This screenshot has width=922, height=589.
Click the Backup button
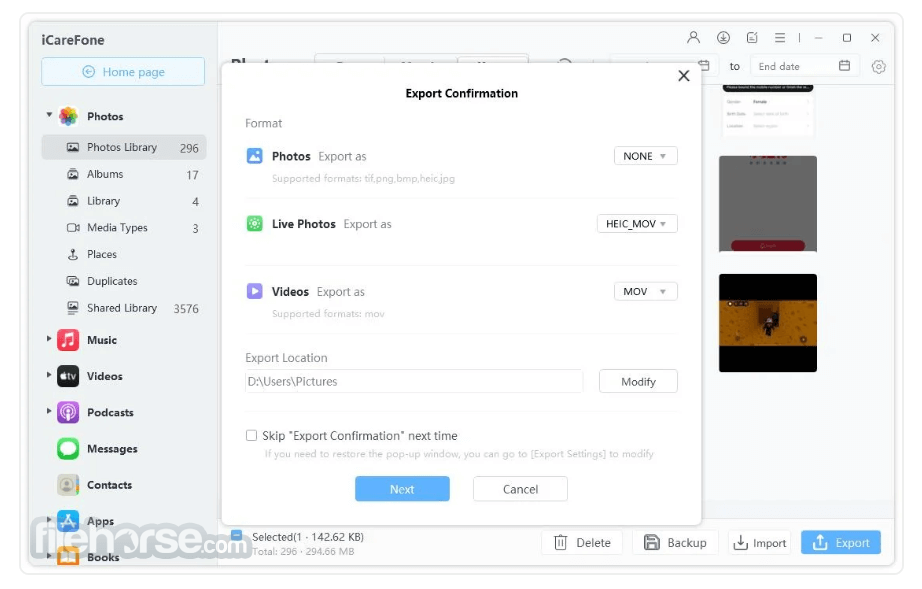(x=675, y=543)
